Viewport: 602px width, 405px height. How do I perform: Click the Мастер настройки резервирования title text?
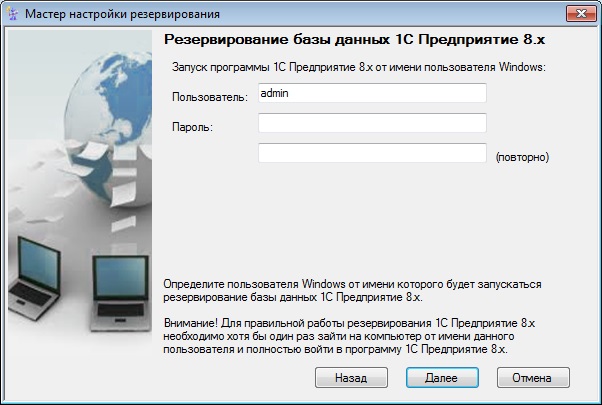point(122,14)
